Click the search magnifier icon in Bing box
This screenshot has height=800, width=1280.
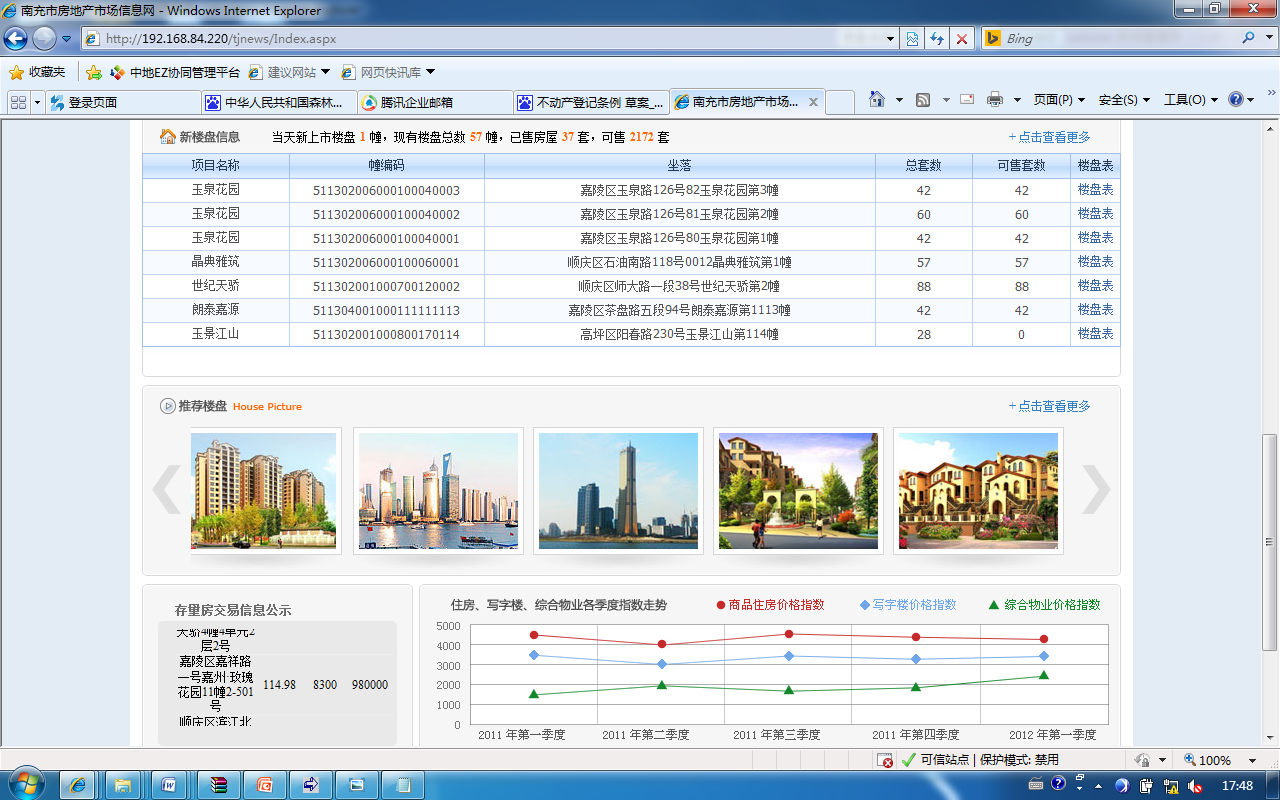click(1250, 38)
